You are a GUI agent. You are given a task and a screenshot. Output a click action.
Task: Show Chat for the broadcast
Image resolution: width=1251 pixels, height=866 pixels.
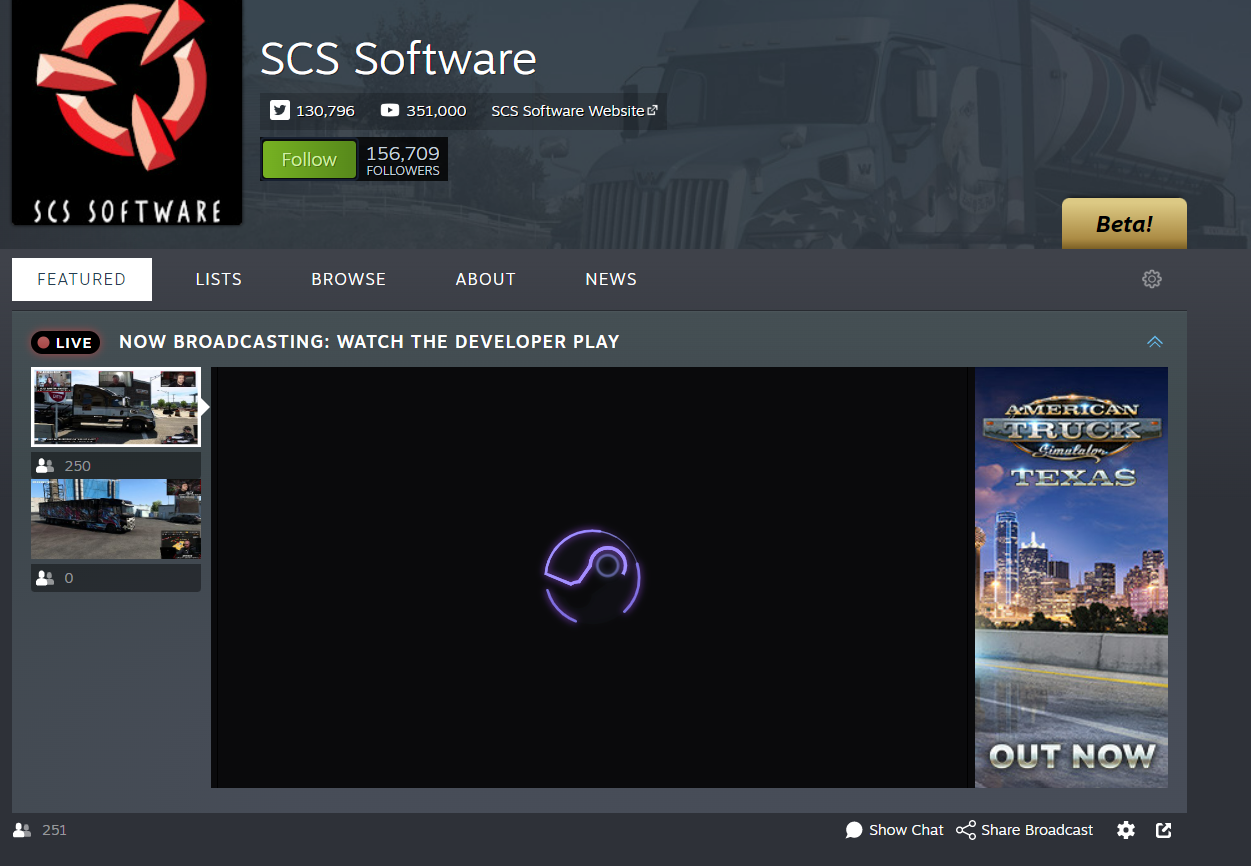[894, 830]
